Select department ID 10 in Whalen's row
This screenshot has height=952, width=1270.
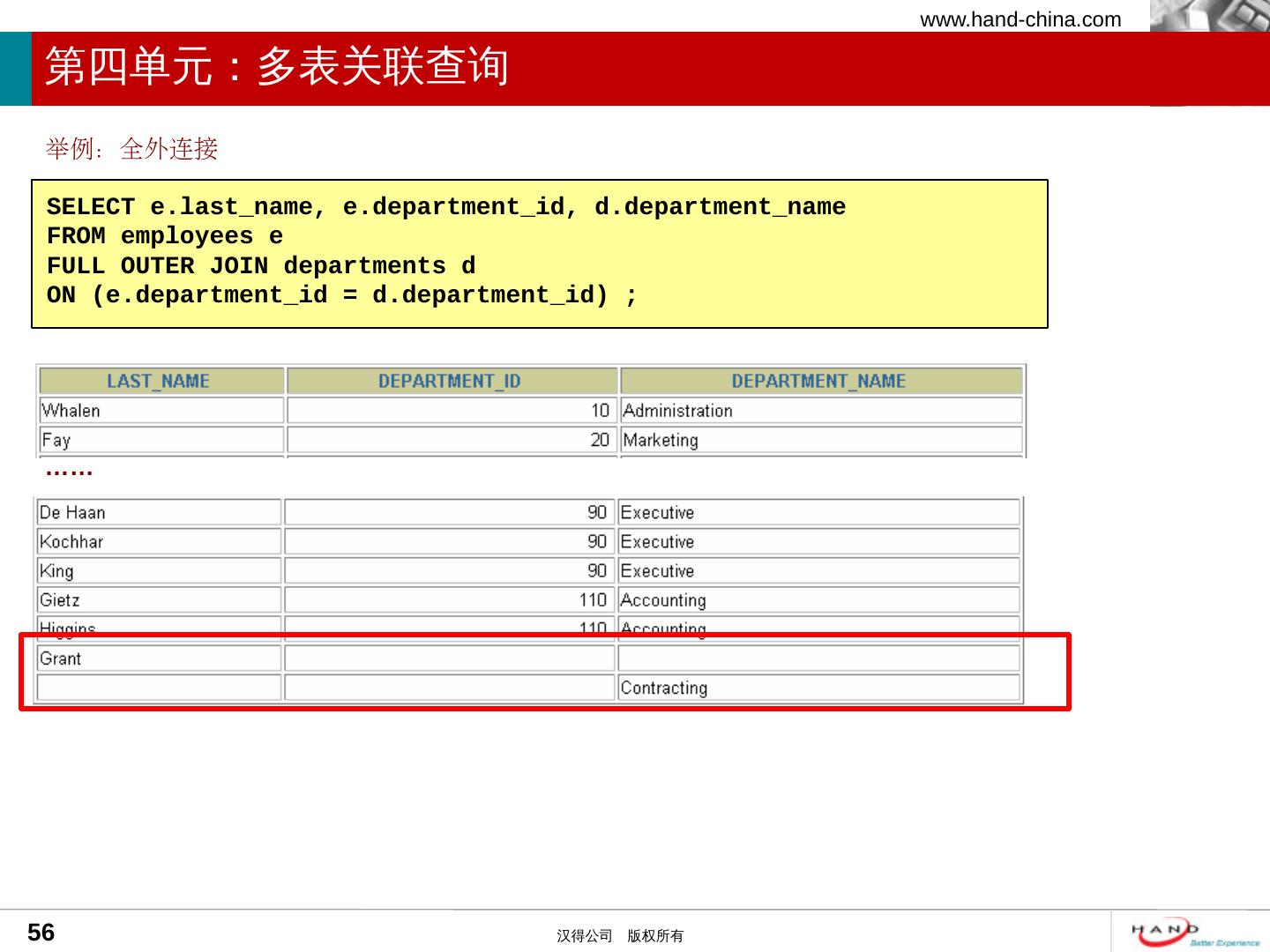click(452, 411)
